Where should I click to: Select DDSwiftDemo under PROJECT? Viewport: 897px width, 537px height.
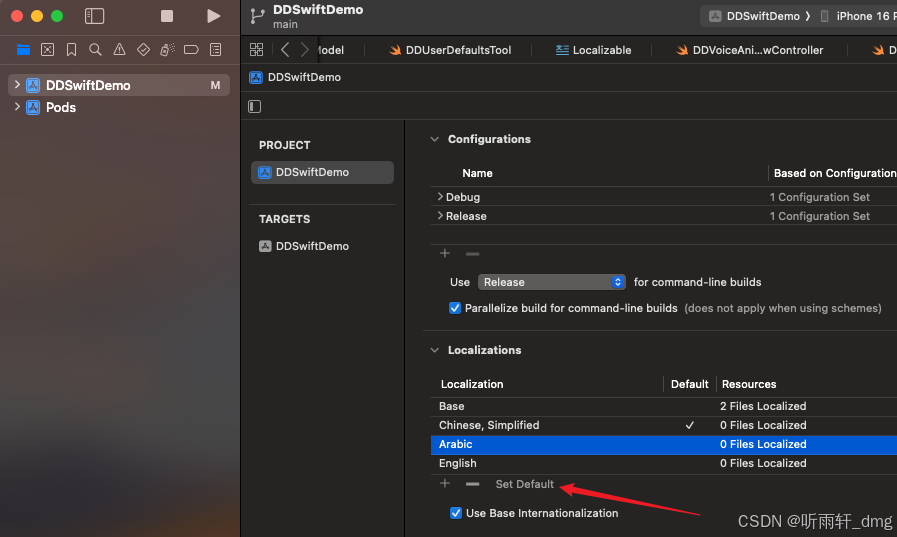click(322, 172)
